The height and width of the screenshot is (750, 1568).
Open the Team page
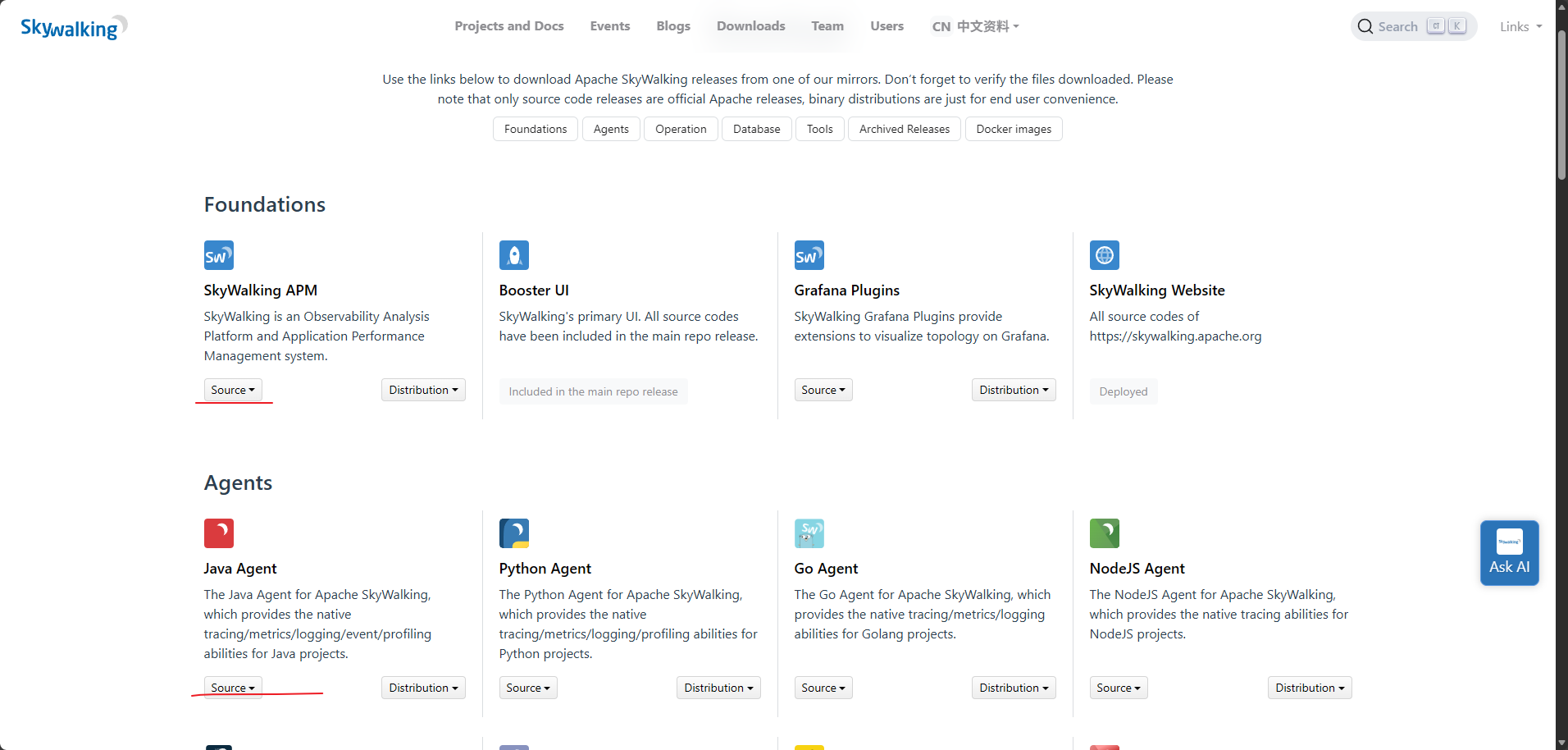click(x=827, y=26)
